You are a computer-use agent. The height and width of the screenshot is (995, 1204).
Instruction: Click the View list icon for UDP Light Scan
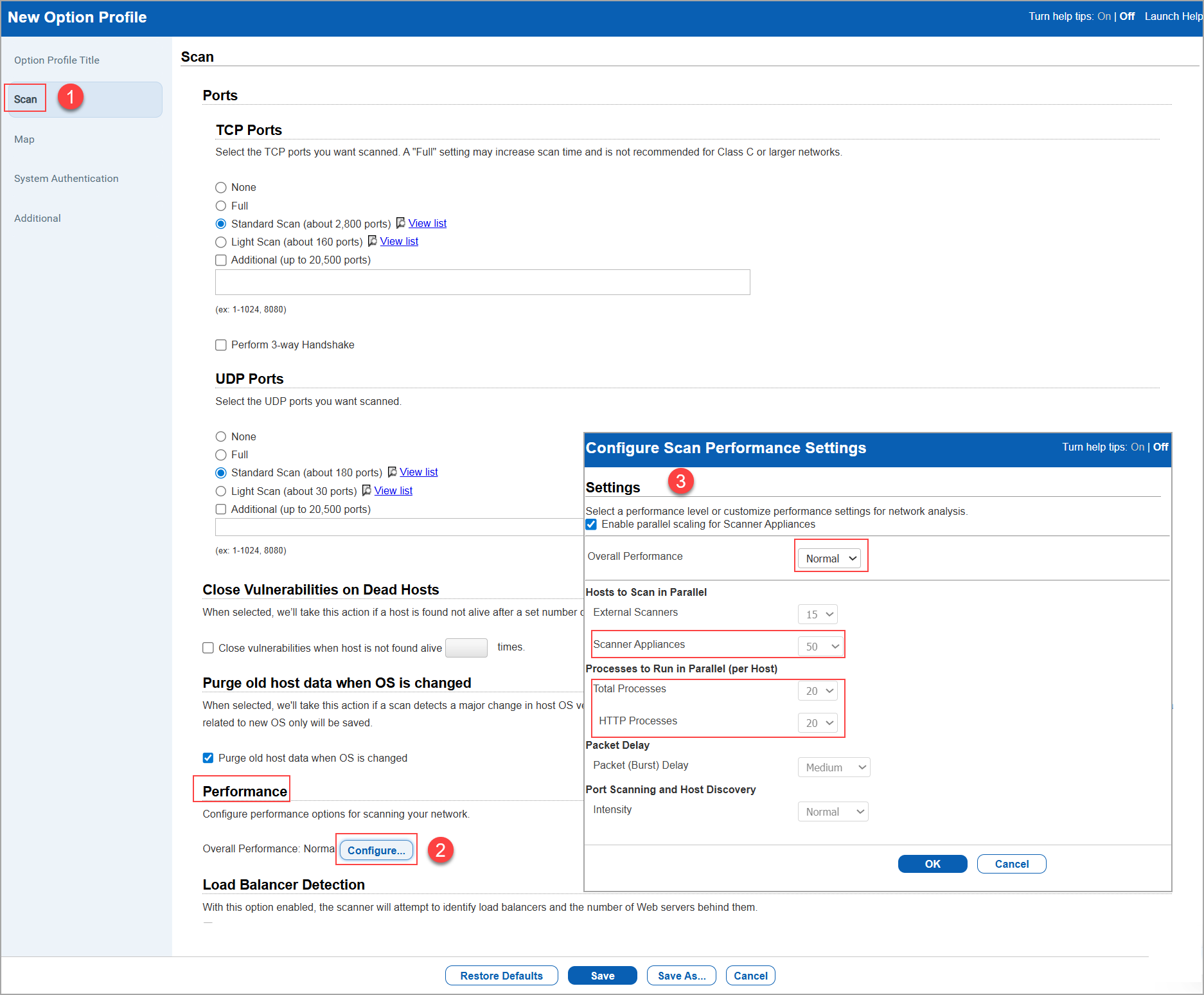click(365, 490)
